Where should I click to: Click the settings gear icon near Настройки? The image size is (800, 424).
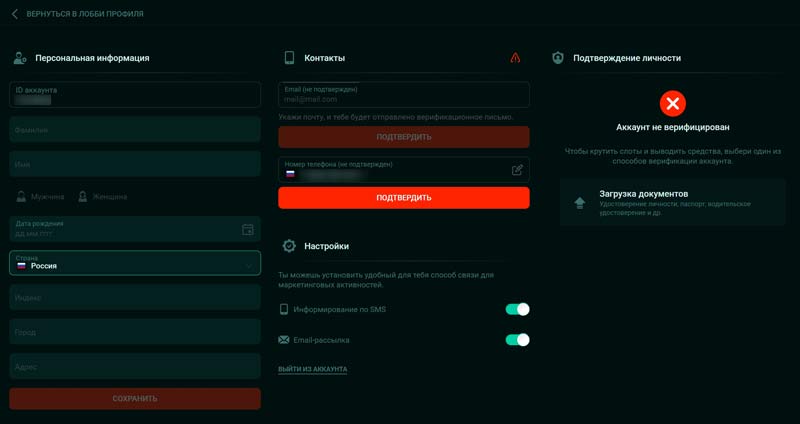tap(289, 245)
